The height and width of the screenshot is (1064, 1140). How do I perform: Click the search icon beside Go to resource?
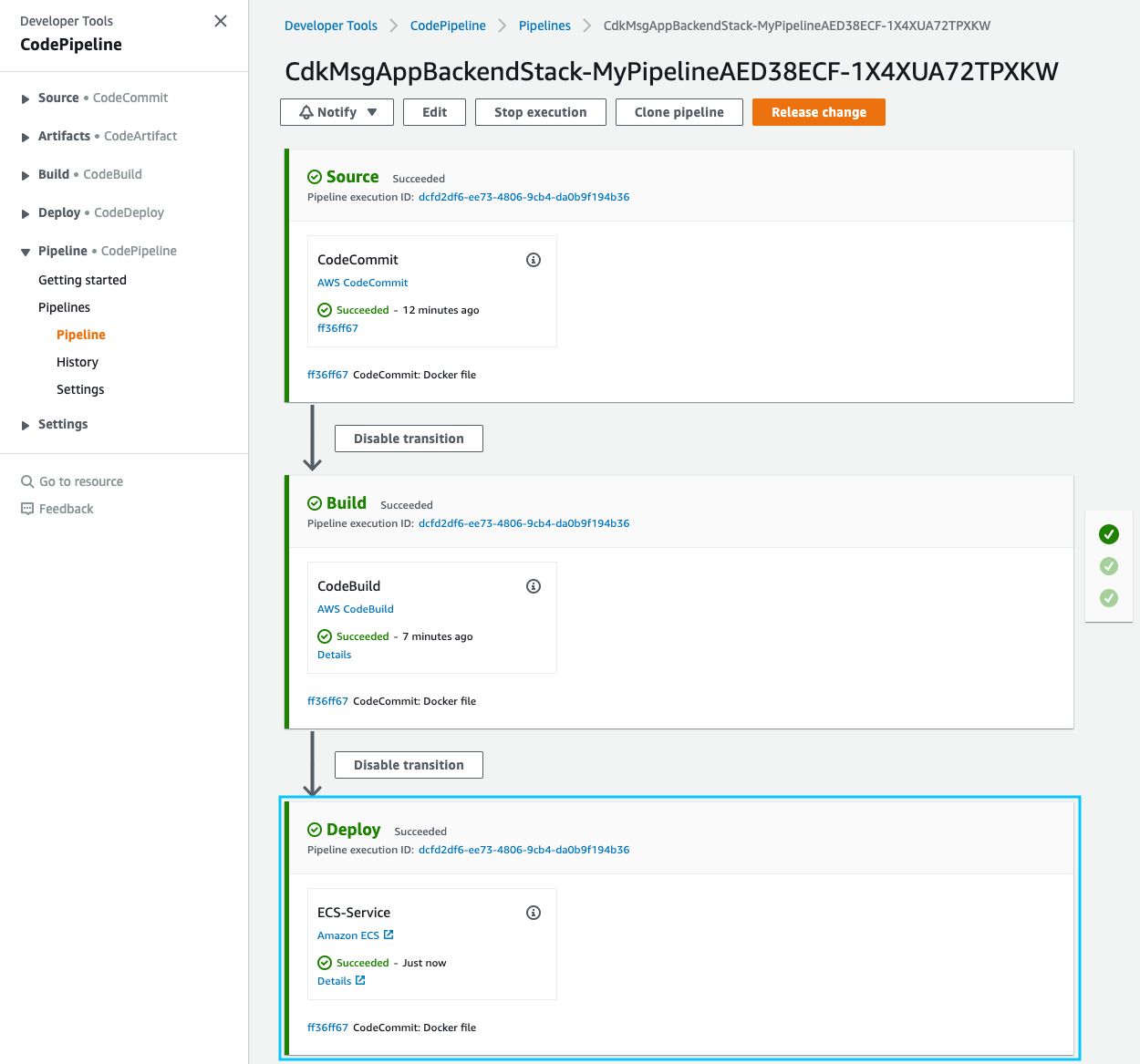click(x=27, y=480)
